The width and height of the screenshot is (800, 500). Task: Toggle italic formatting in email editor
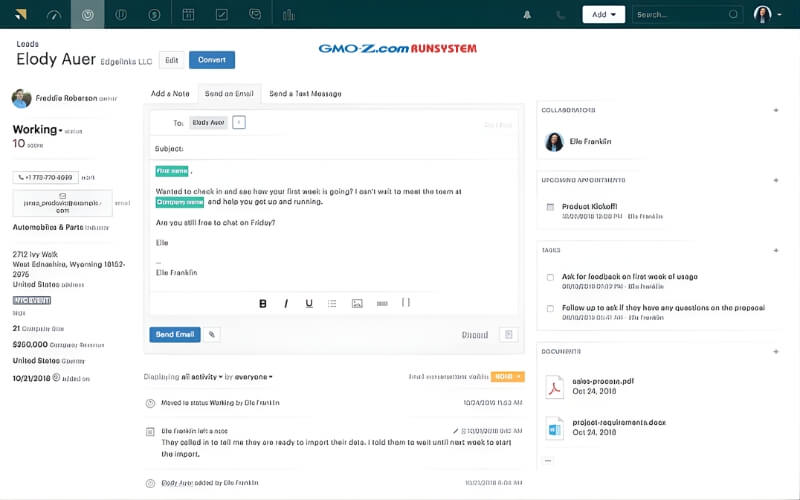pyautogui.click(x=286, y=304)
